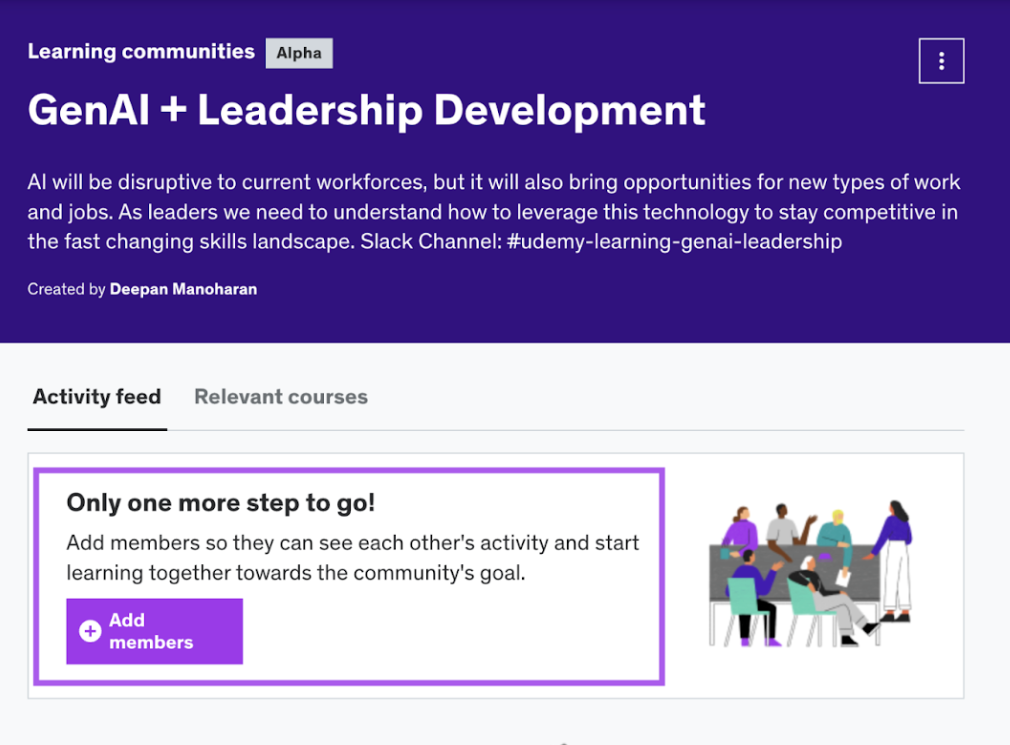Click the Add members instruction text
This screenshot has height=745, width=1010.
(352, 558)
